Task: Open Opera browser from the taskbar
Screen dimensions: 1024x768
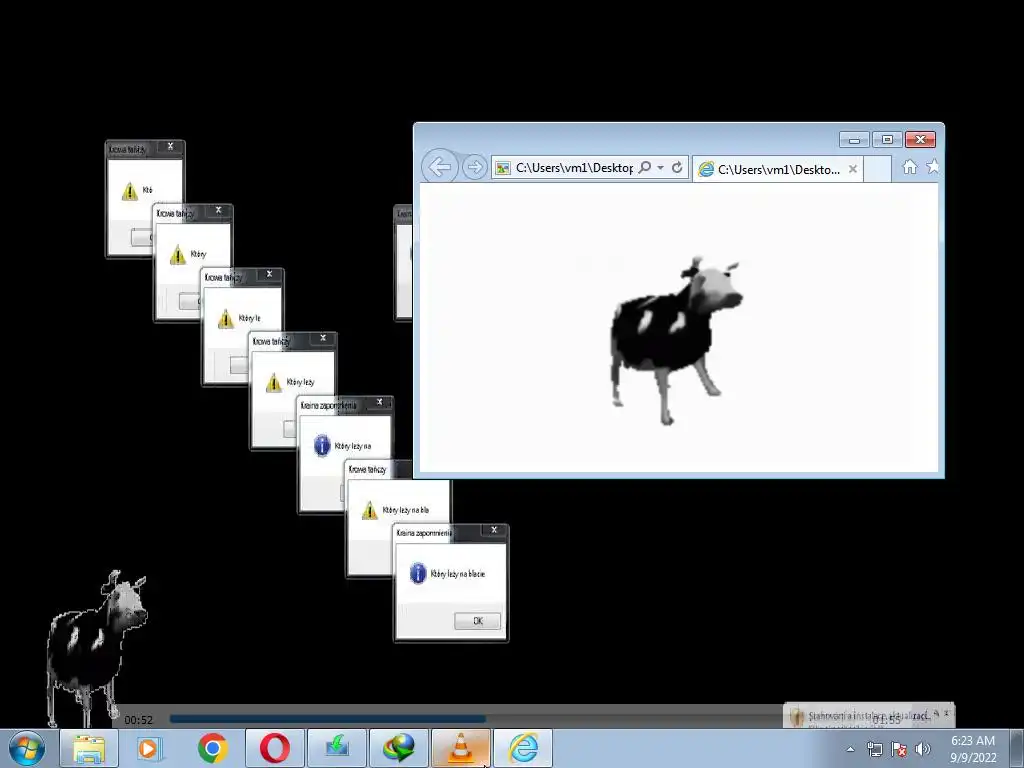Action: [x=274, y=748]
